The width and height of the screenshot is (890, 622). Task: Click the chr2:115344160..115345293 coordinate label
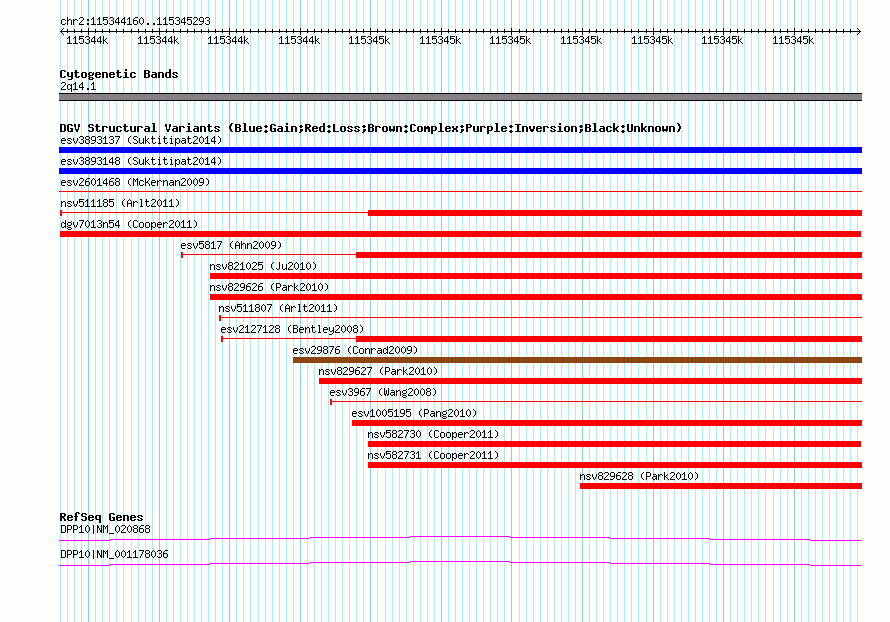(x=135, y=21)
